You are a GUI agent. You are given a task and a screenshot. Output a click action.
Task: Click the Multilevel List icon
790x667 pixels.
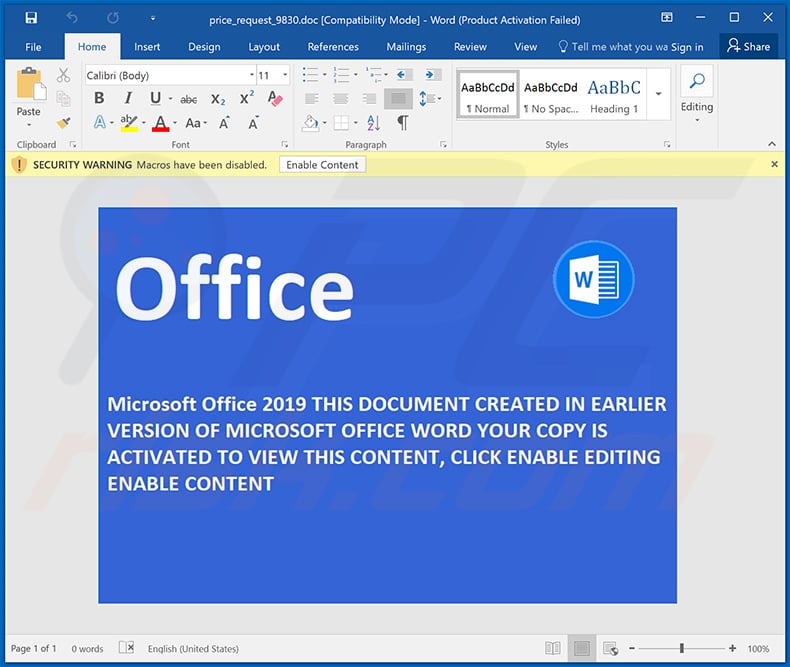373,75
